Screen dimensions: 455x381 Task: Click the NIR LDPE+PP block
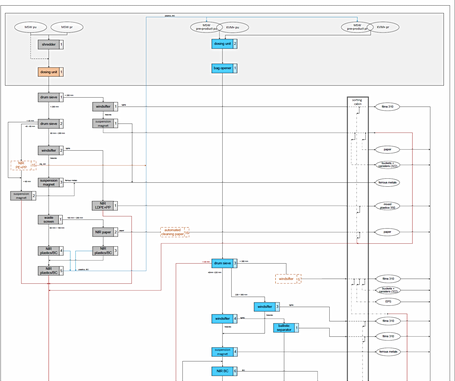click(105, 206)
